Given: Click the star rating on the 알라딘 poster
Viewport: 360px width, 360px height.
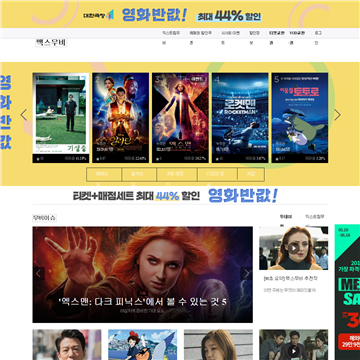Looking at the screenshot, I should [x=100, y=159].
